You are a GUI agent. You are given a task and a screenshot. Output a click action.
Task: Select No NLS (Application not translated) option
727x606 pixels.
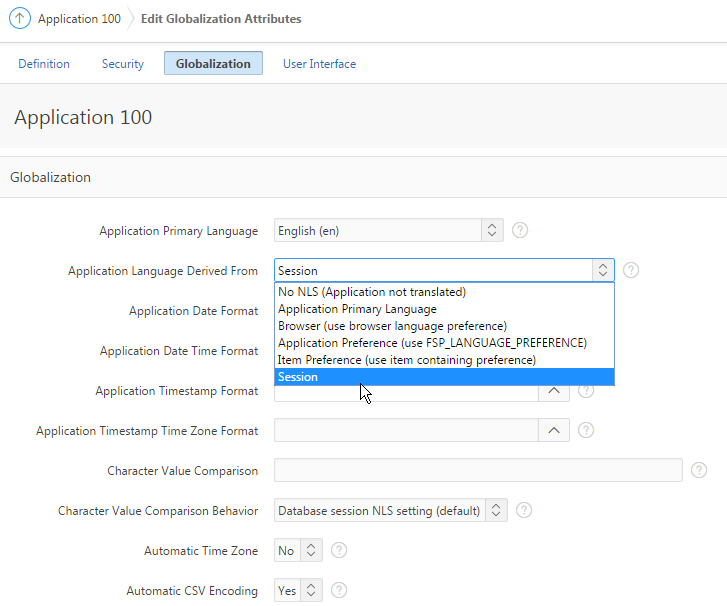[x=372, y=292]
